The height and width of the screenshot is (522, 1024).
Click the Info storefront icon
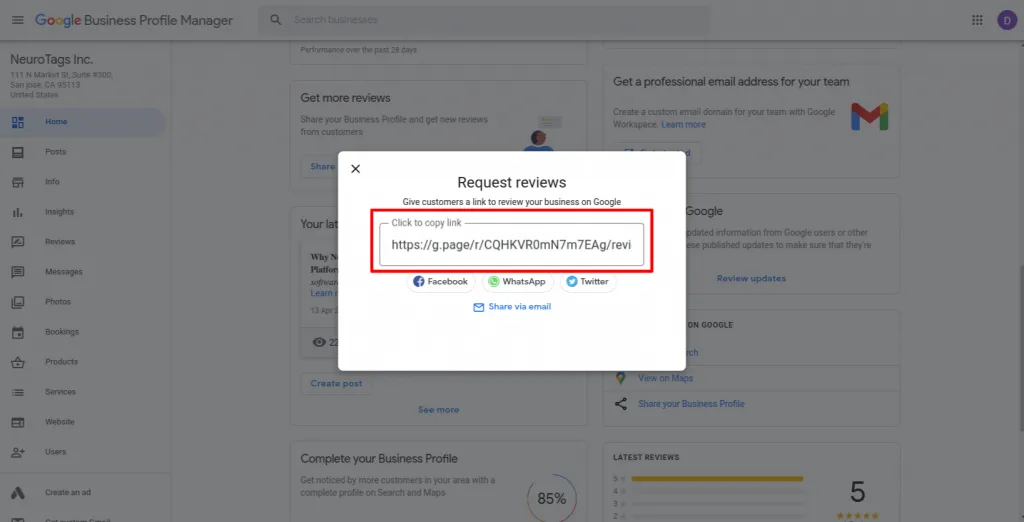[x=18, y=182]
